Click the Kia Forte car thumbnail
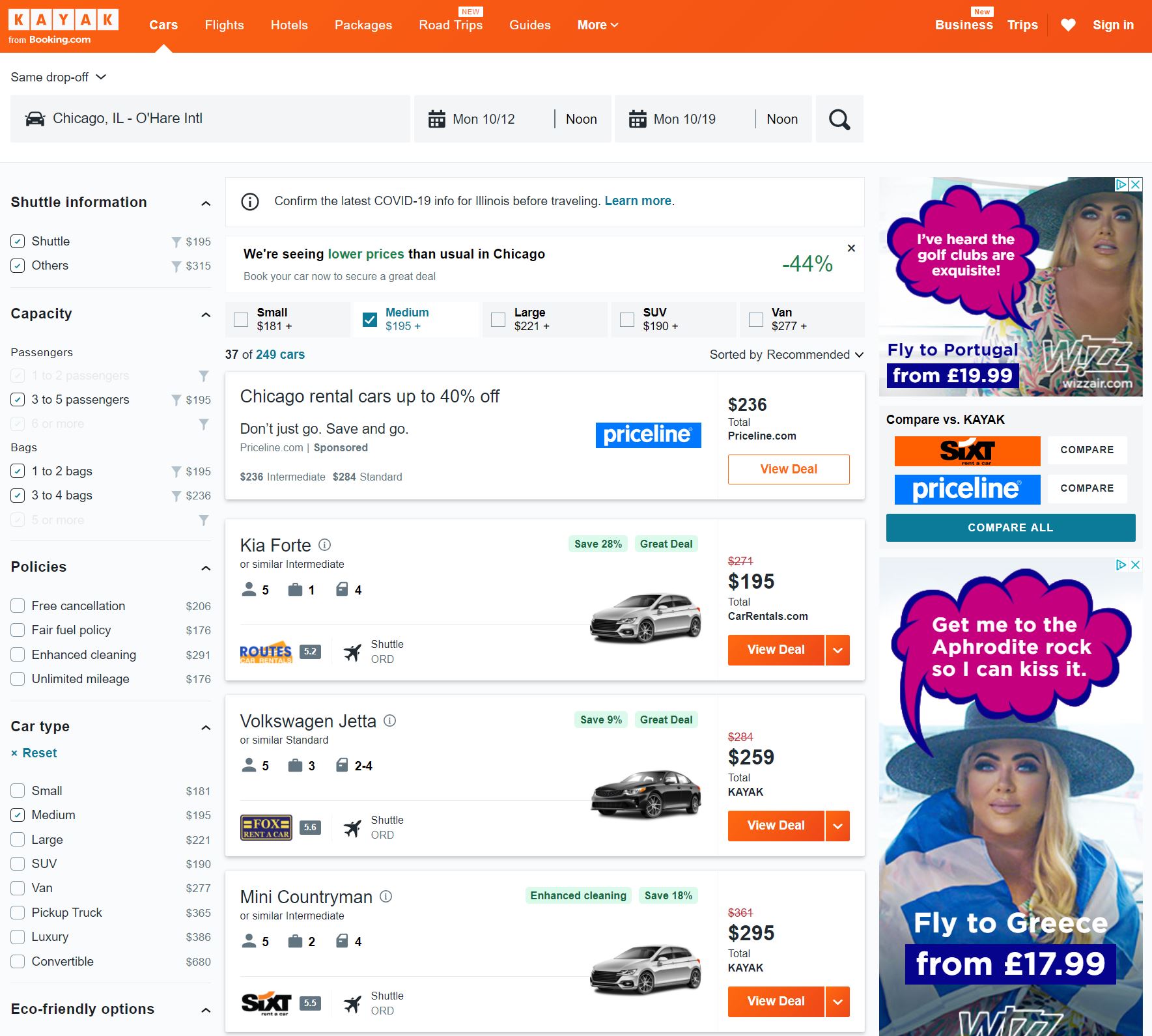 pyautogui.click(x=645, y=618)
